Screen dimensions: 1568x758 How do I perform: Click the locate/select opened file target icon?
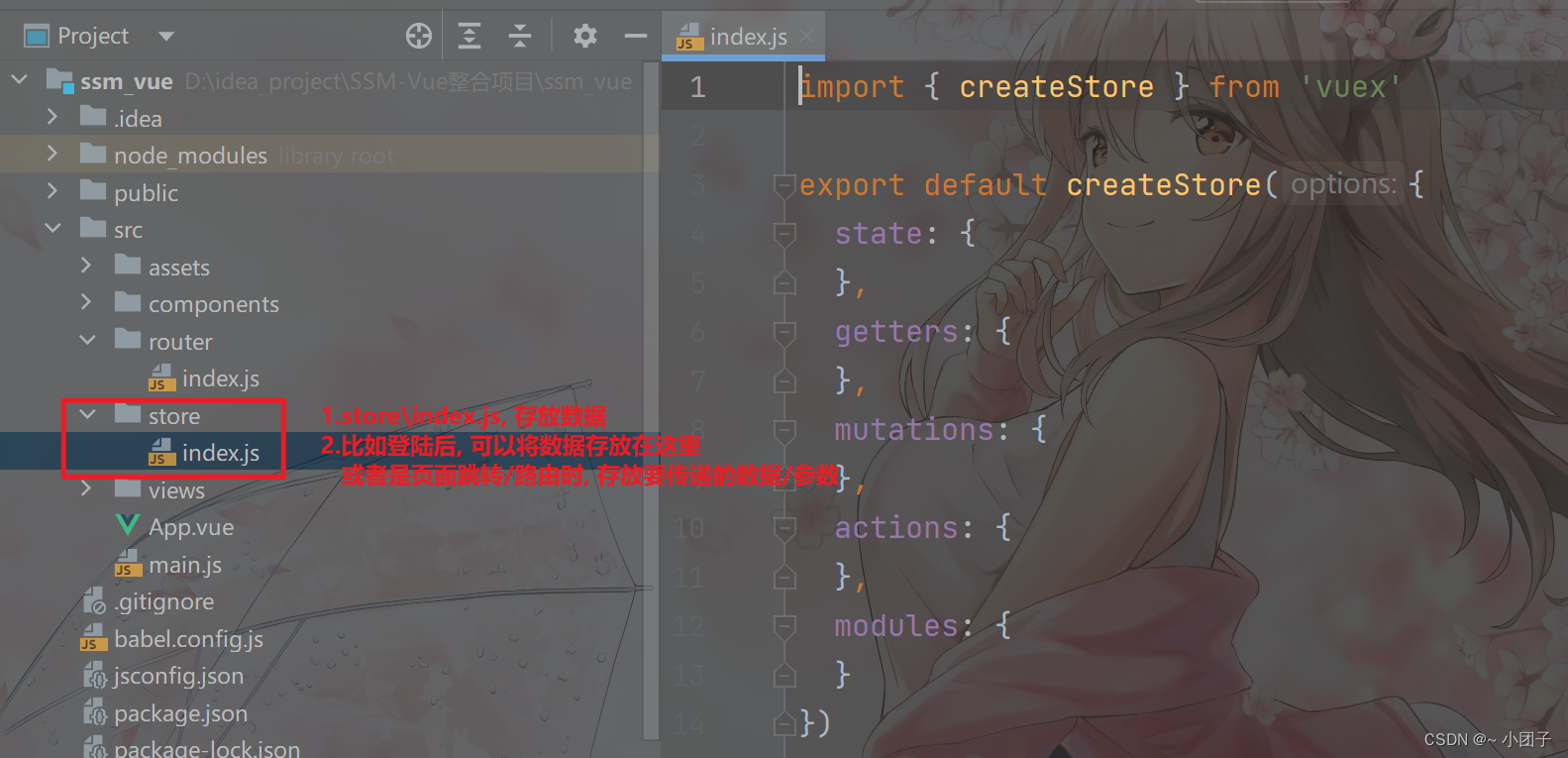tap(419, 37)
